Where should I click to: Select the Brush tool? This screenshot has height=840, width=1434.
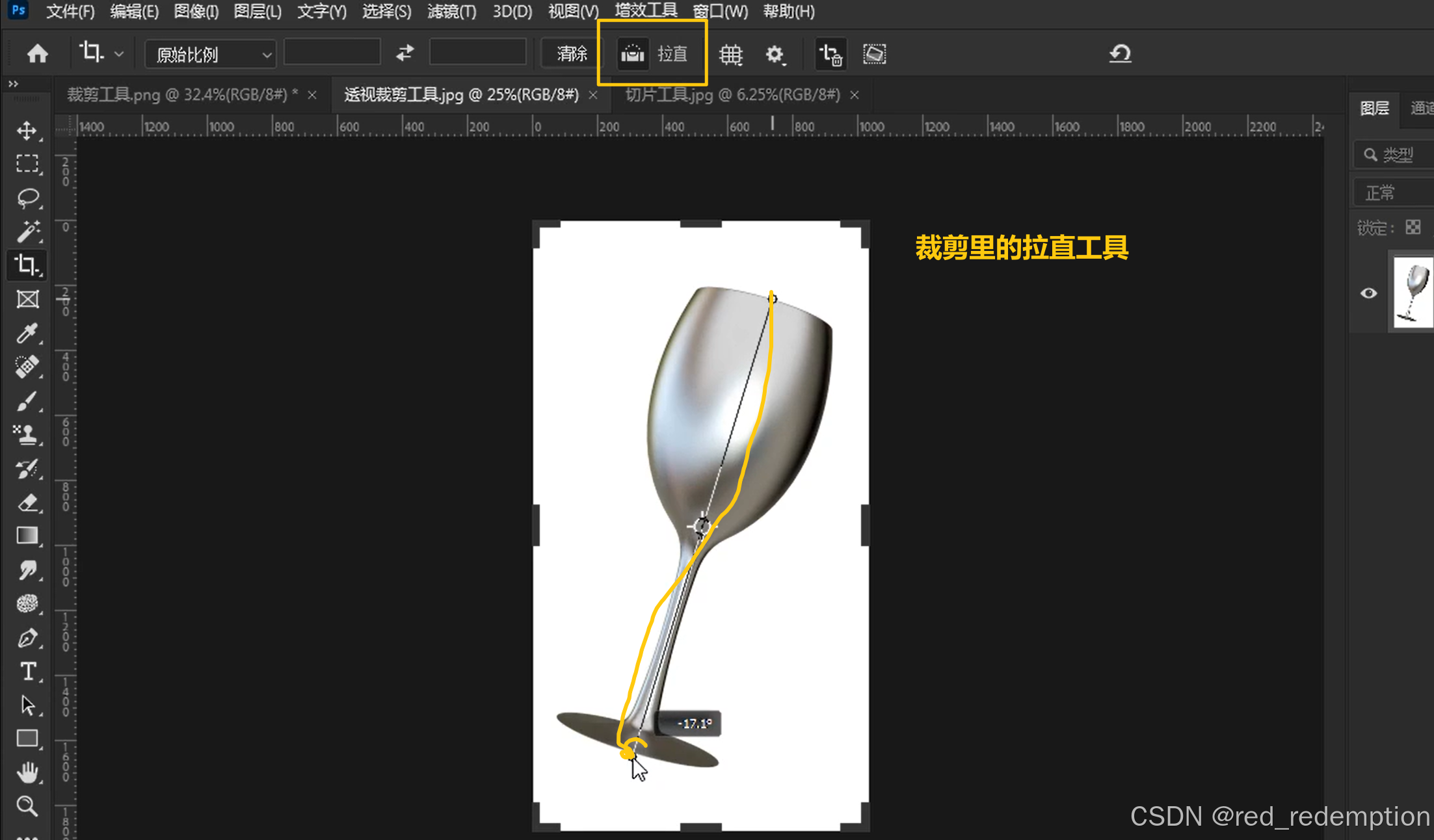[x=27, y=400]
